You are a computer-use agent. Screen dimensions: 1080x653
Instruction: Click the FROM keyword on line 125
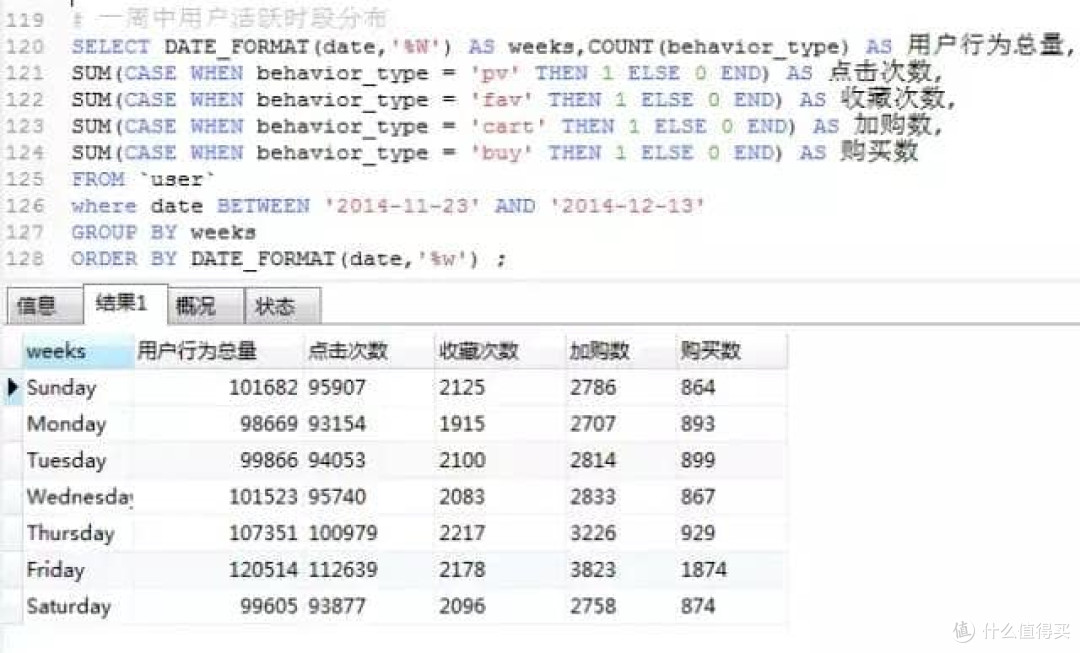click(x=98, y=179)
